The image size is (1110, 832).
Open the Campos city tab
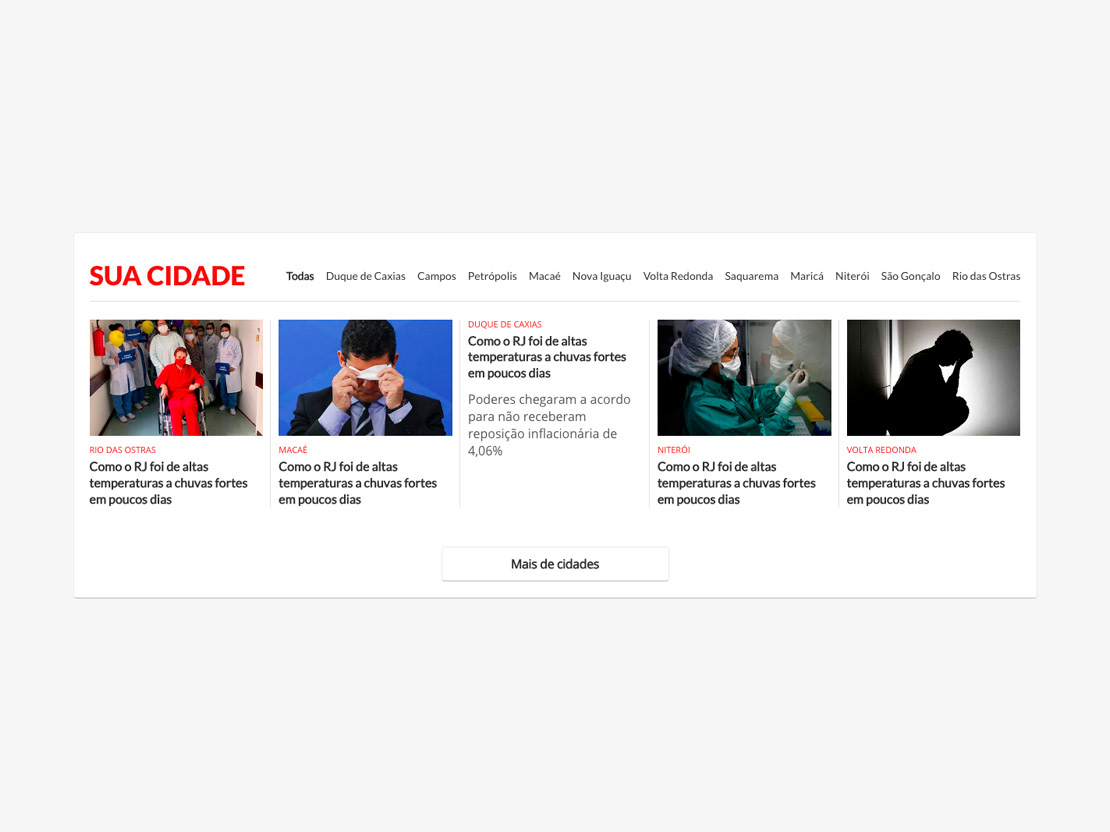tap(436, 276)
